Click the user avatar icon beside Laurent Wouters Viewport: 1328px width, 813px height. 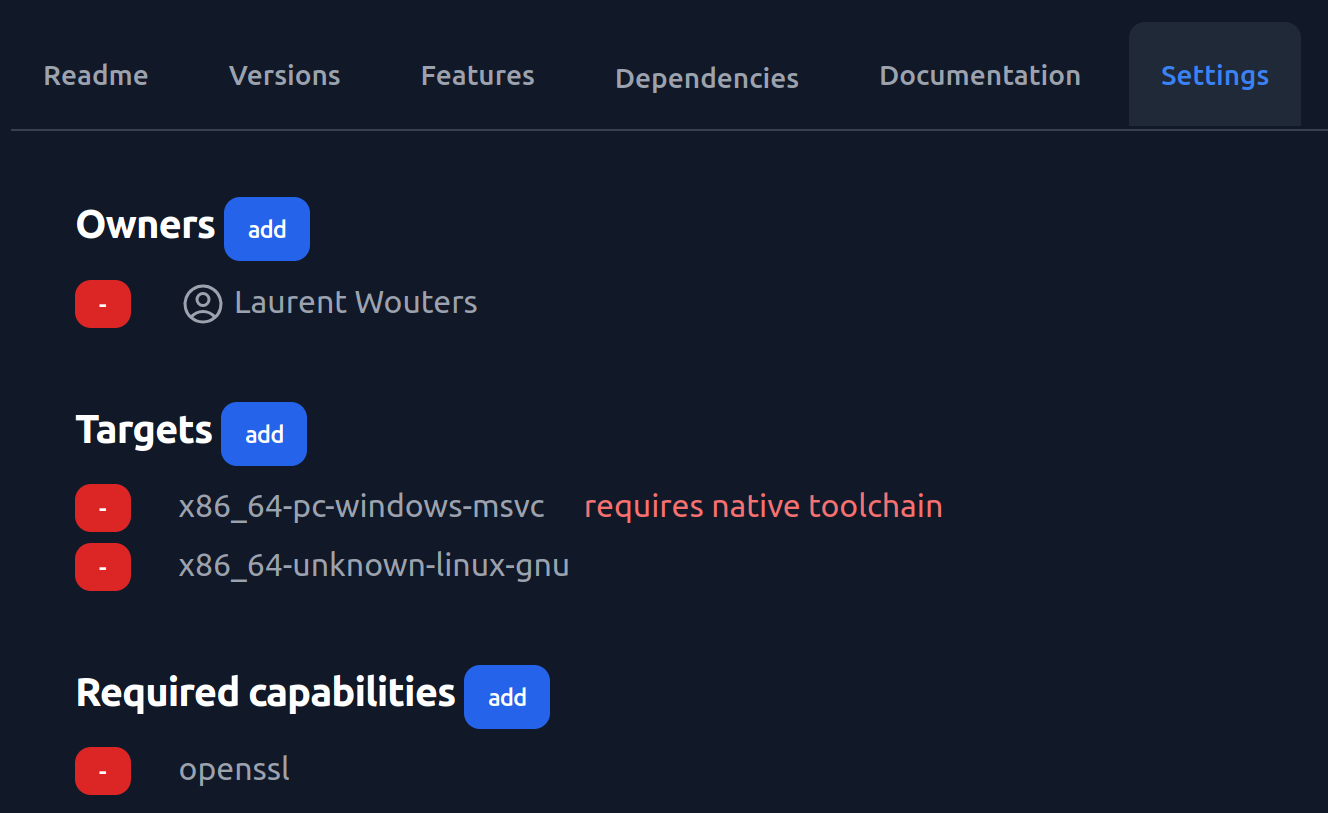203,304
